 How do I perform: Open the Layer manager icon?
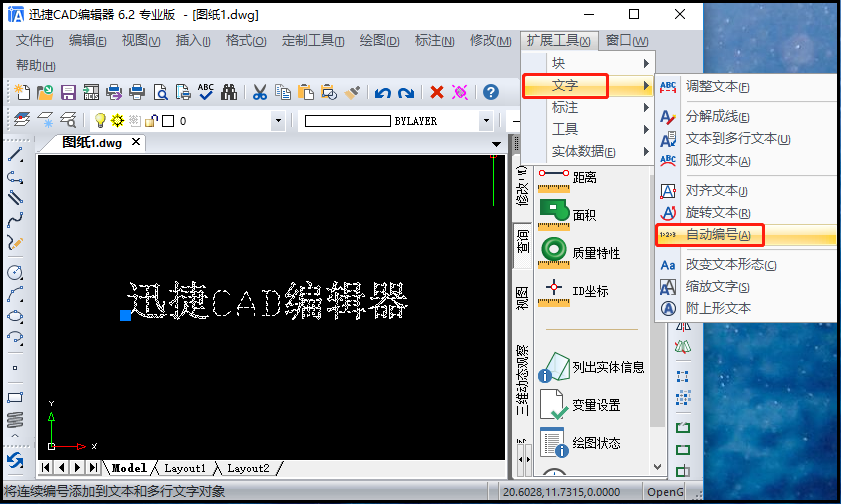[x=22, y=120]
